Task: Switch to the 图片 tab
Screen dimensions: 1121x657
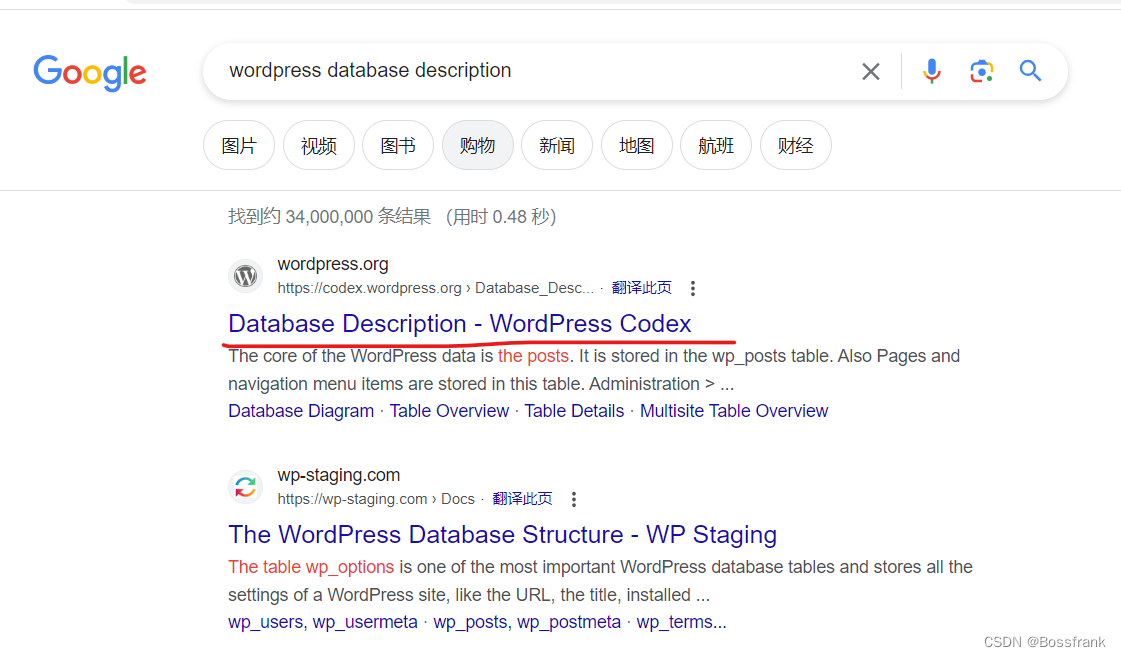Action: 239,146
